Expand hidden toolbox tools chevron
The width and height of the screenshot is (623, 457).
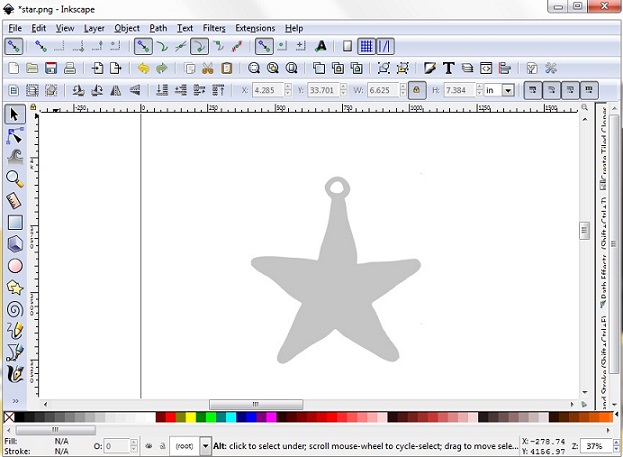15,401
